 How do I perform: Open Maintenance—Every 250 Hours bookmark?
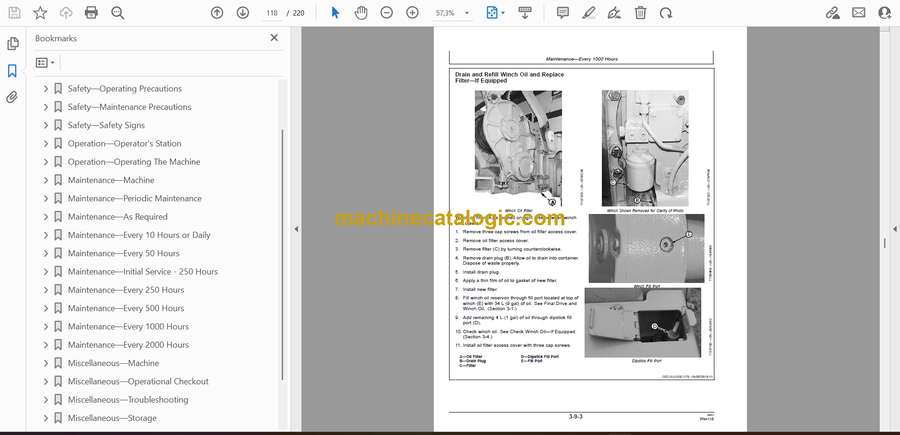tap(126, 290)
